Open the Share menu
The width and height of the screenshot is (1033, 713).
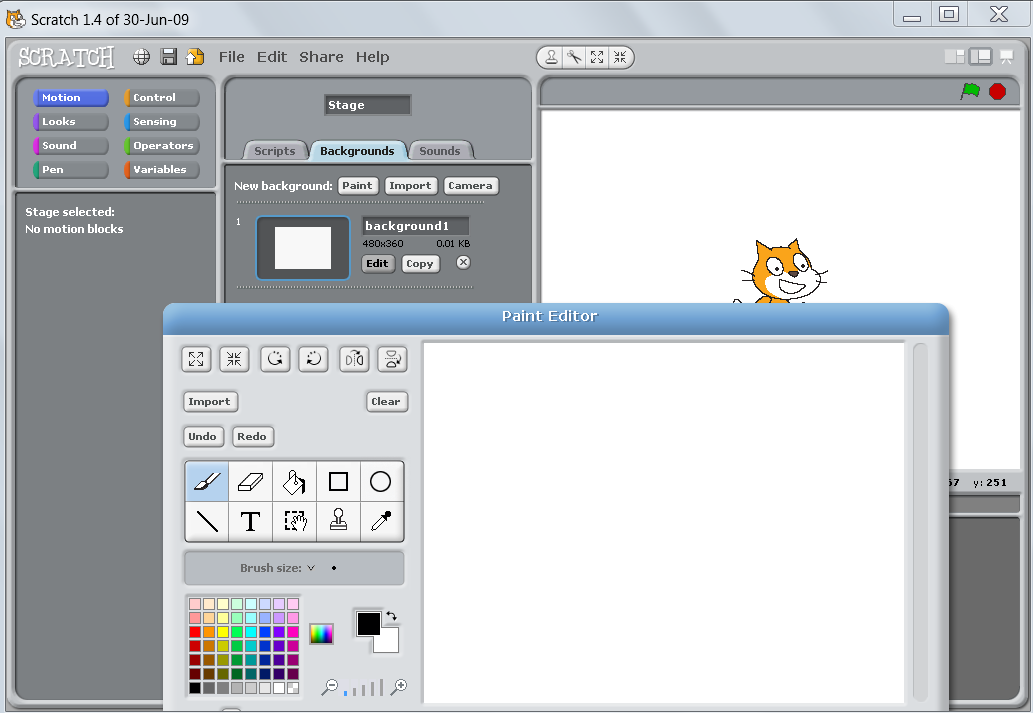tap(321, 57)
